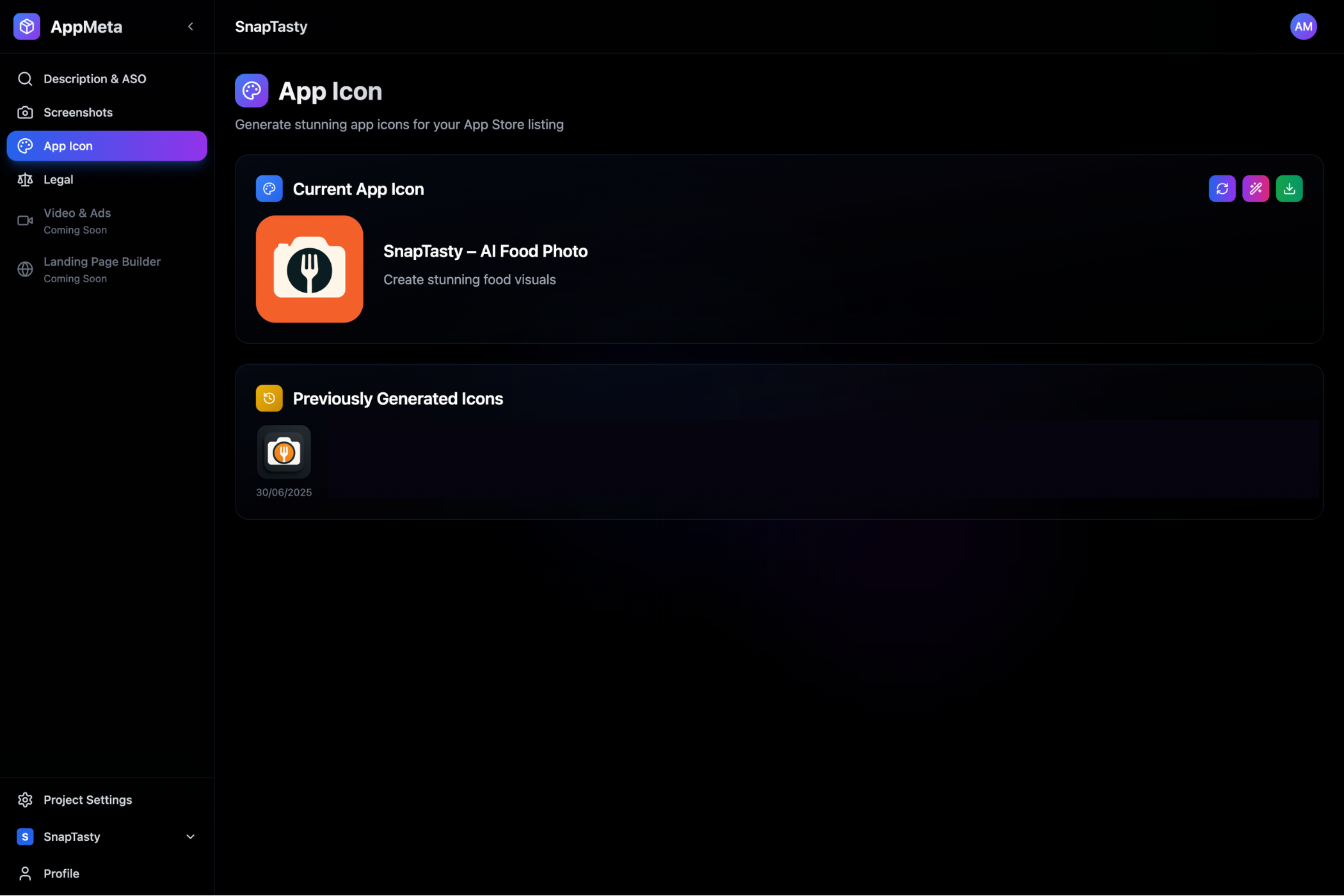Click the AppMeta cube logo

(x=27, y=27)
